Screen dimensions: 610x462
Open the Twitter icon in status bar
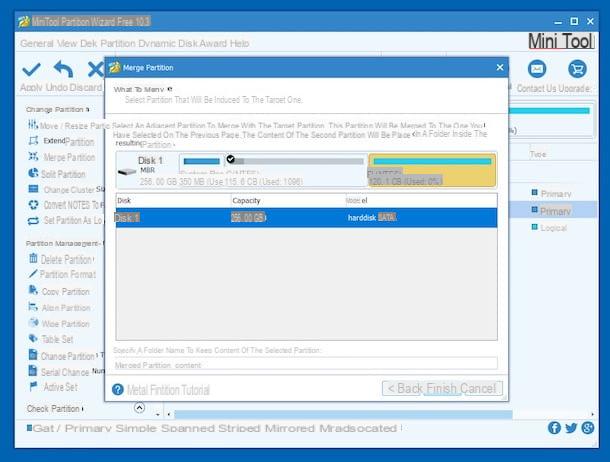pyautogui.click(x=571, y=428)
